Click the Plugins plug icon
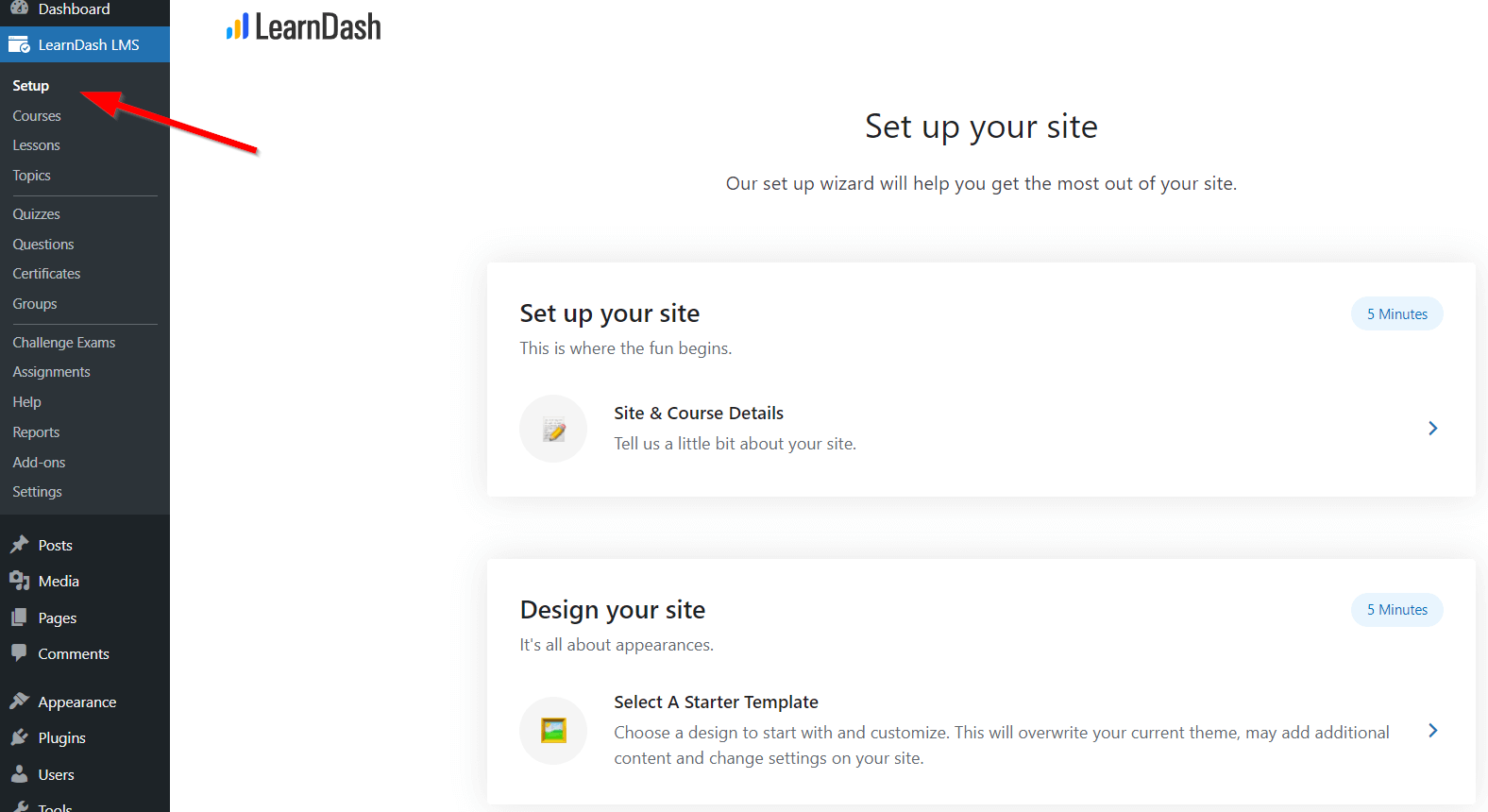Screen dimensions: 1488x812 pyautogui.click(x=19, y=737)
